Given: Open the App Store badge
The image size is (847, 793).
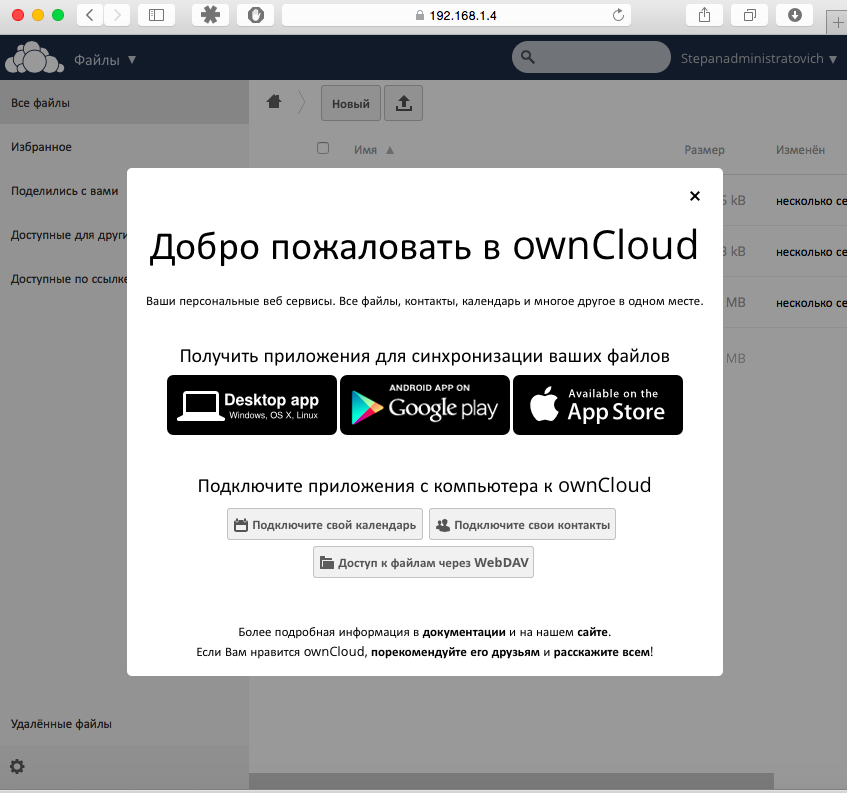Looking at the screenshot, I should 597,405.
